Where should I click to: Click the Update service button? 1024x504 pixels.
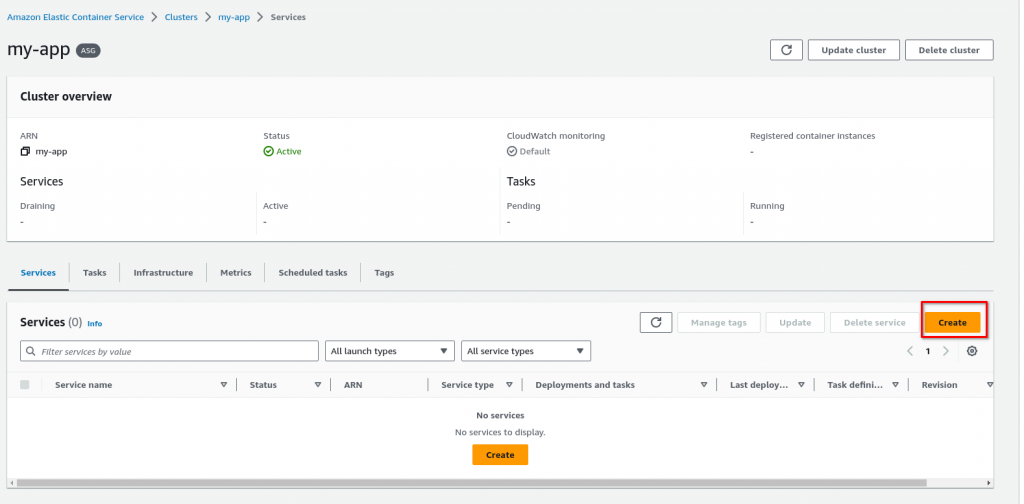(795, 323)
